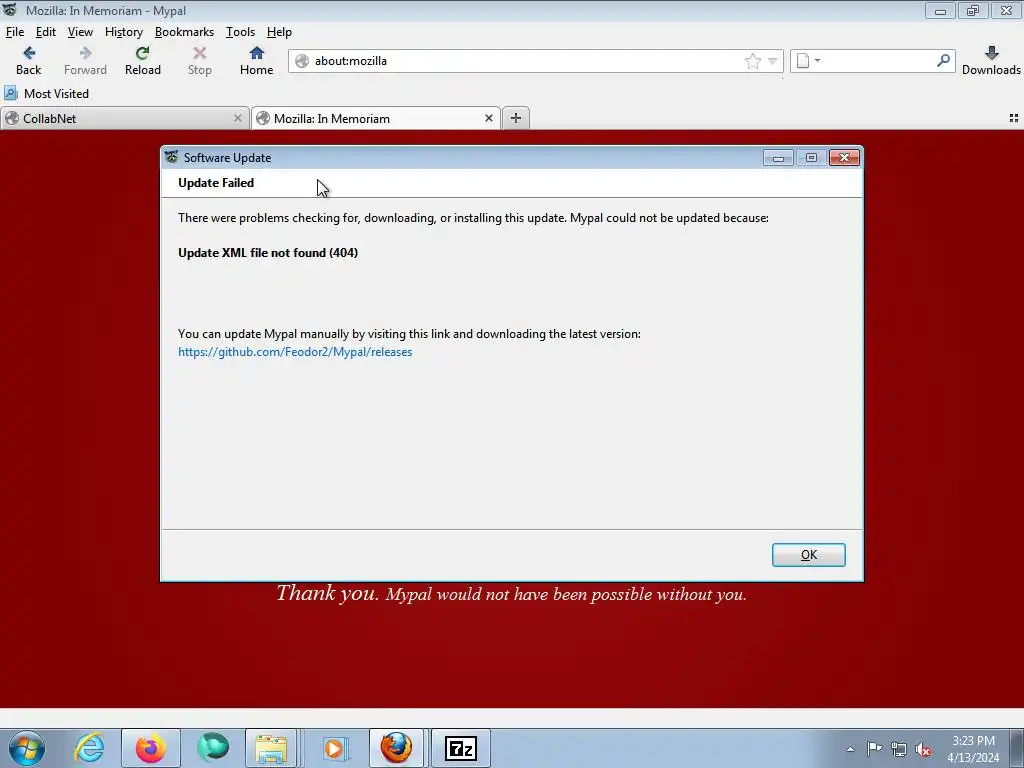
Task: Click the Back navigation arrow
Action: (x=28, y=60)
